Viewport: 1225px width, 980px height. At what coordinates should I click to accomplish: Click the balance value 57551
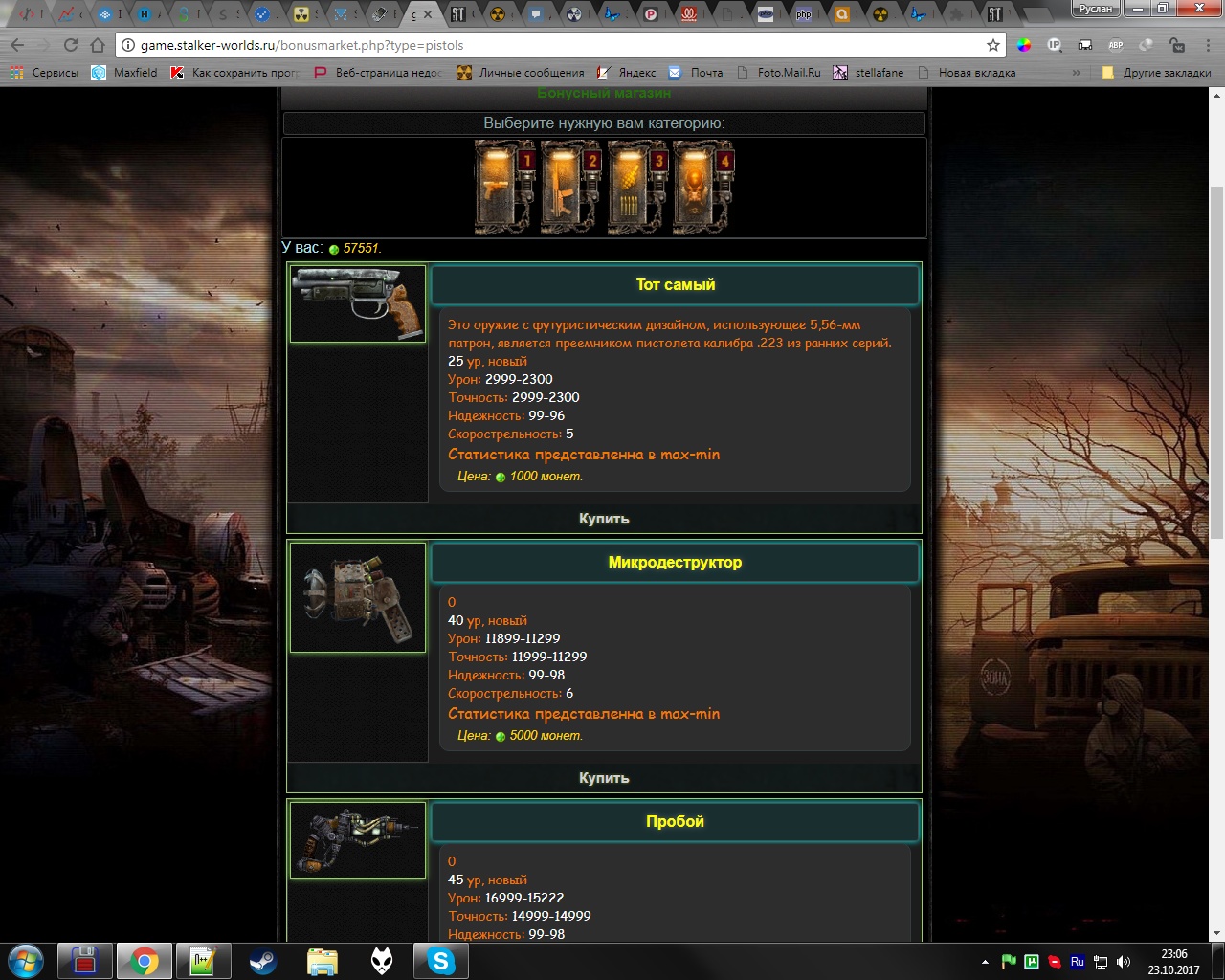361,248
